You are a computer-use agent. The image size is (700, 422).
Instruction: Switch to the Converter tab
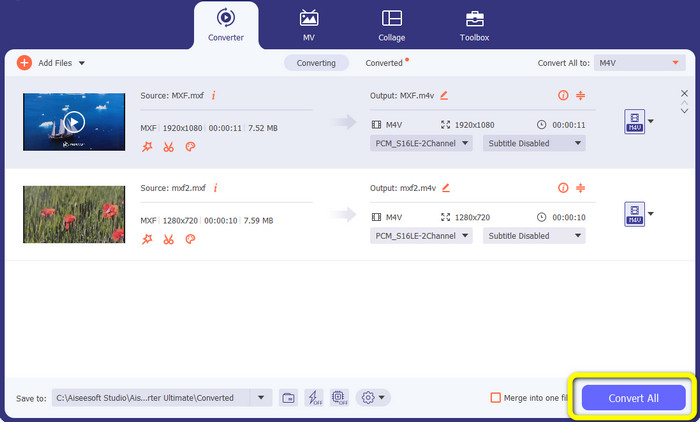(x=226, y=25)
